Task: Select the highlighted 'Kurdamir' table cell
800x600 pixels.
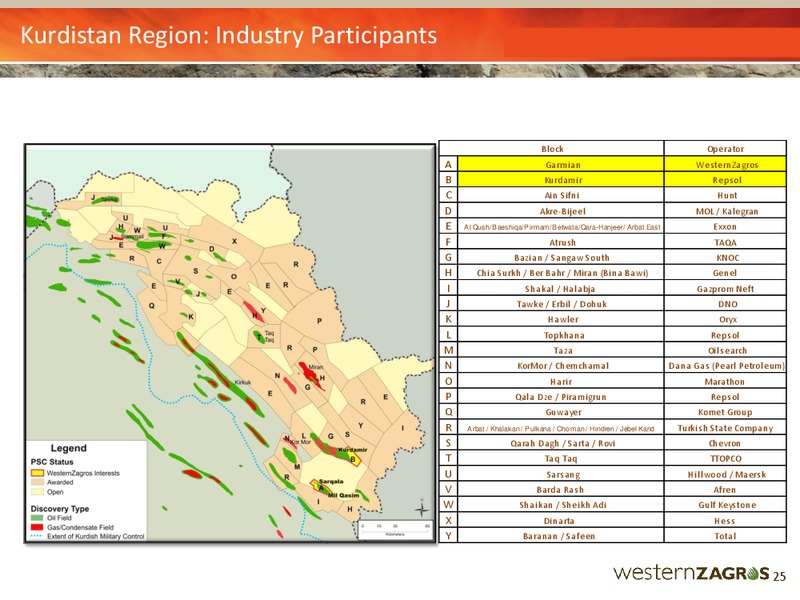Action: point(561,180)
